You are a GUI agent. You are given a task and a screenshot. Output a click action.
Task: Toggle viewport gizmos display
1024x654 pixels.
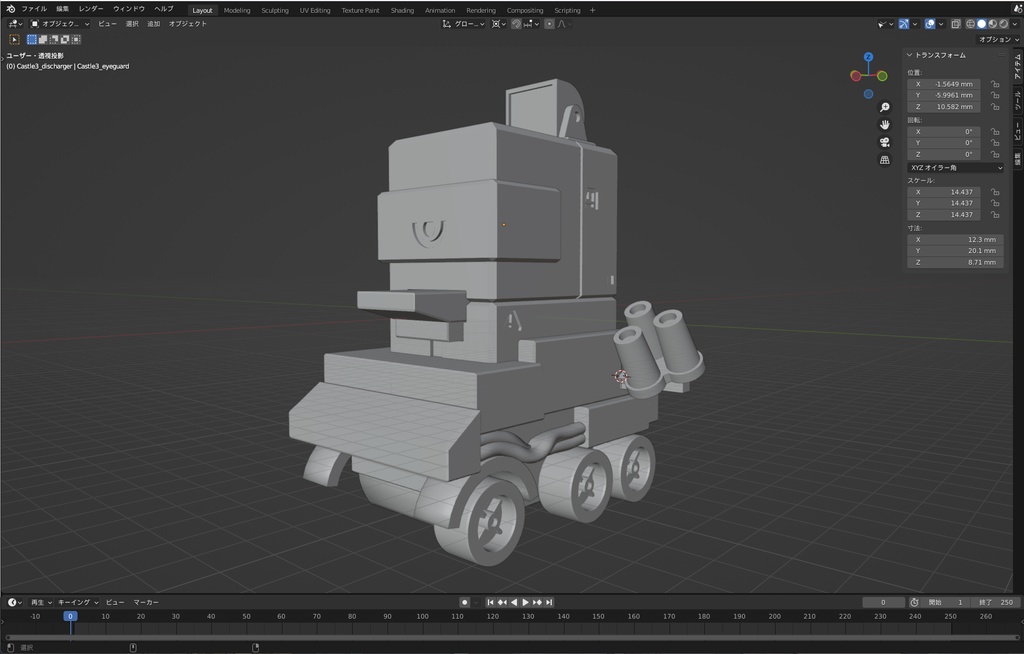(x=904, y=24)
